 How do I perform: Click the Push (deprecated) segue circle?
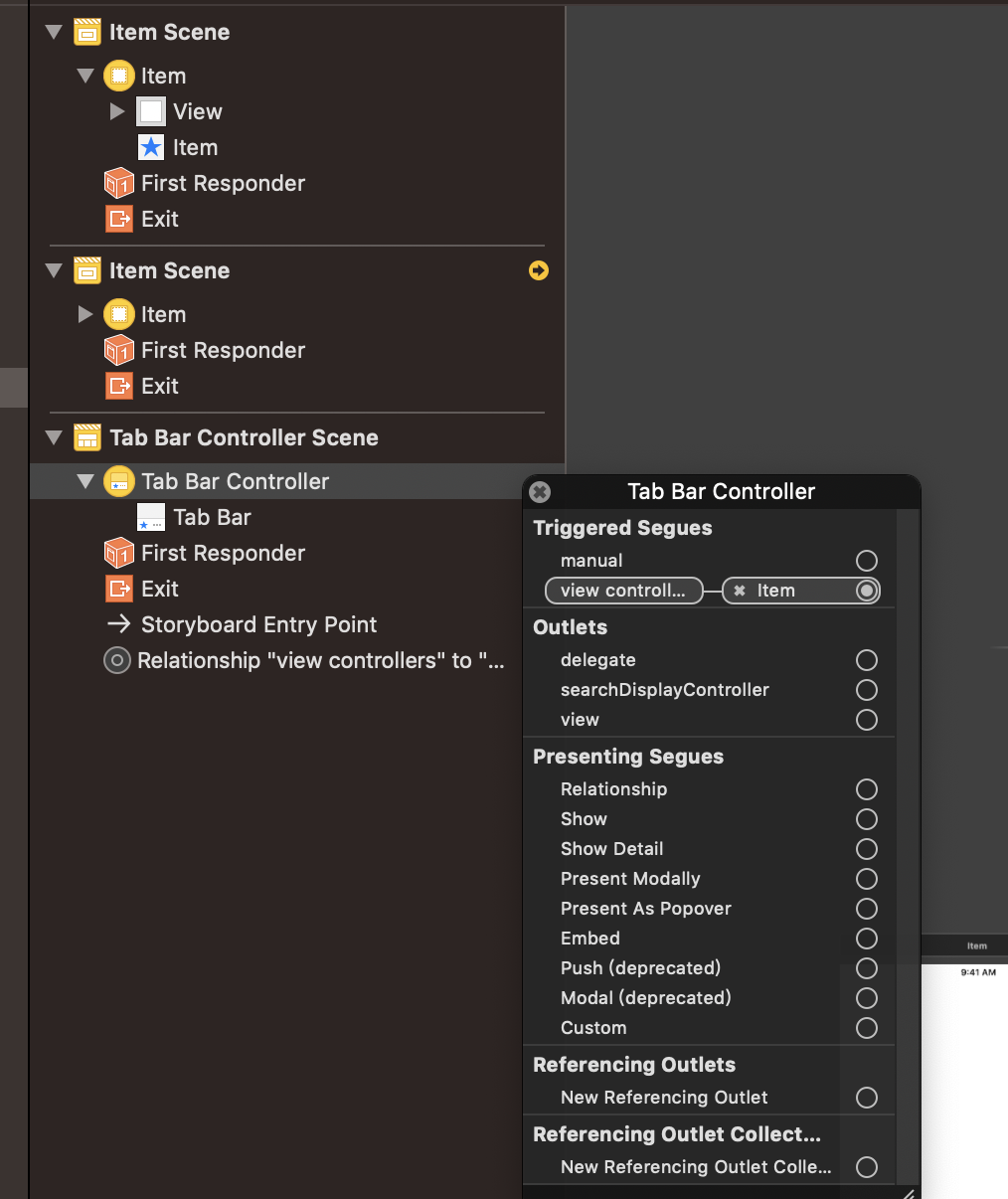click(867, 968)
